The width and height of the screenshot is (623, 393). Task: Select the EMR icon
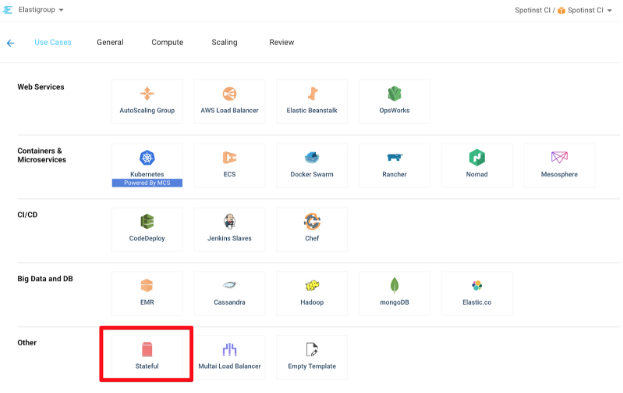coord(147,285)
